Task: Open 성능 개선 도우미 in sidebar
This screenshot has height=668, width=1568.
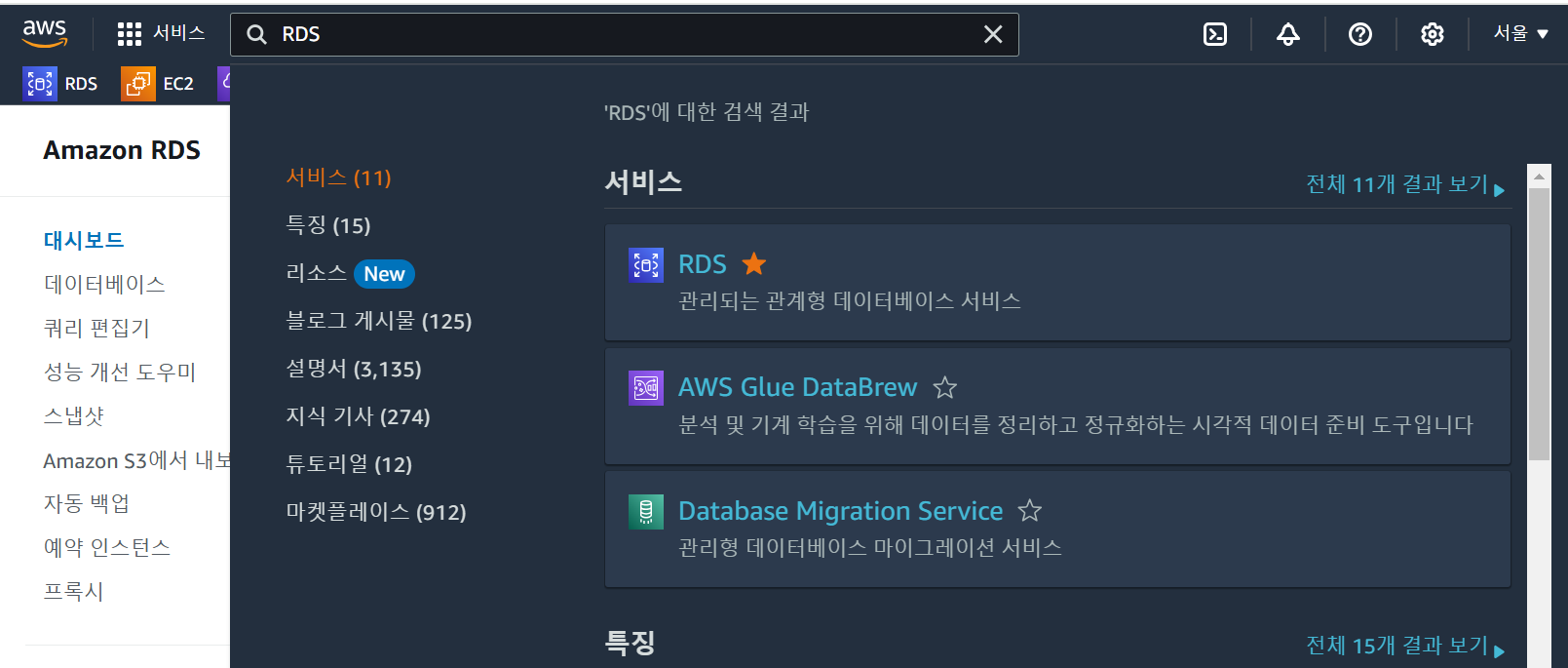Action: (x=120, y=372)
